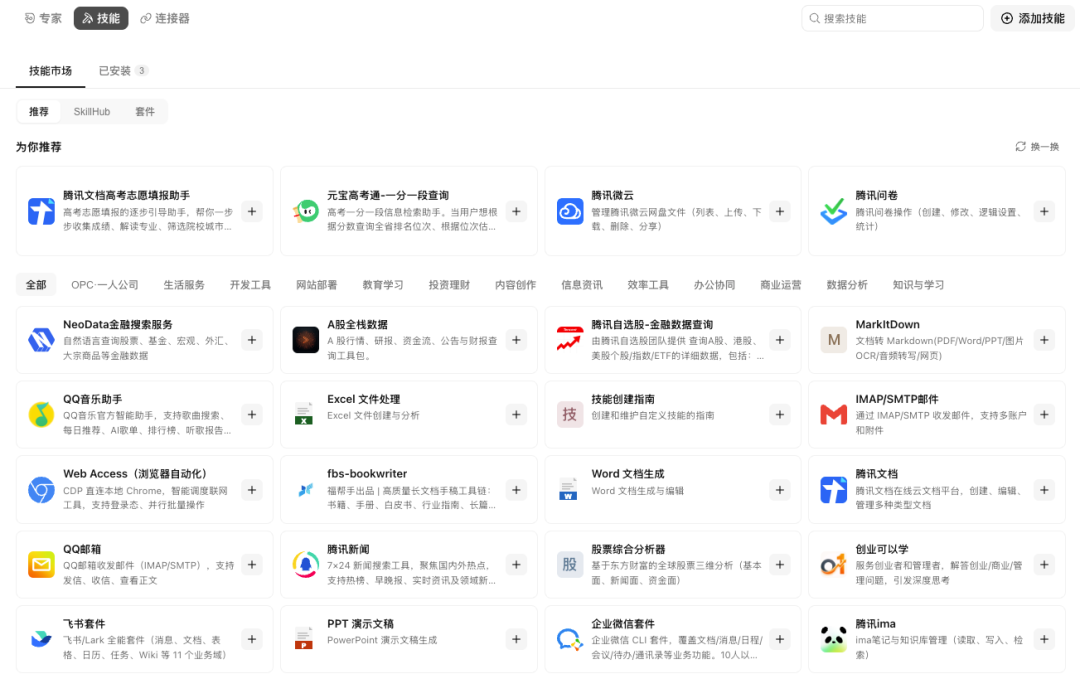Filter by 数据分析 category
This screenshot has height=674, width=1080.
pos(847,285)
